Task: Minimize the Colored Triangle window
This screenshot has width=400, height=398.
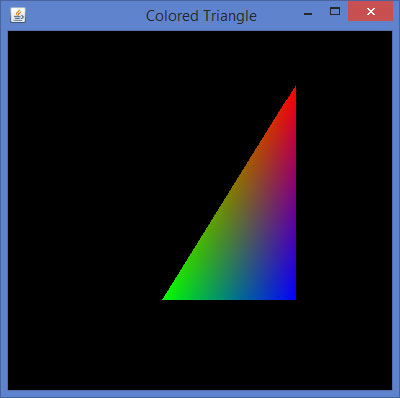Action: coord(308,14)
